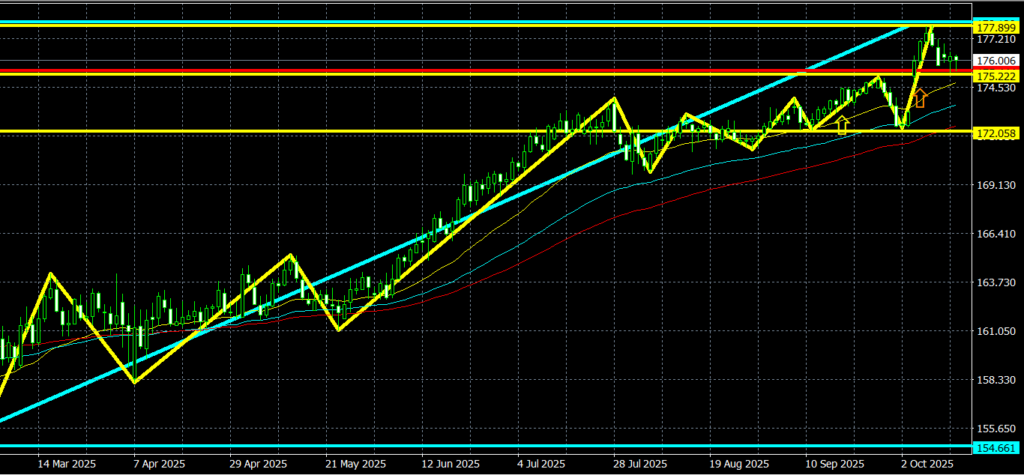Click the current price label 176.006
The image size is (1024, 475).
point(995,60)
